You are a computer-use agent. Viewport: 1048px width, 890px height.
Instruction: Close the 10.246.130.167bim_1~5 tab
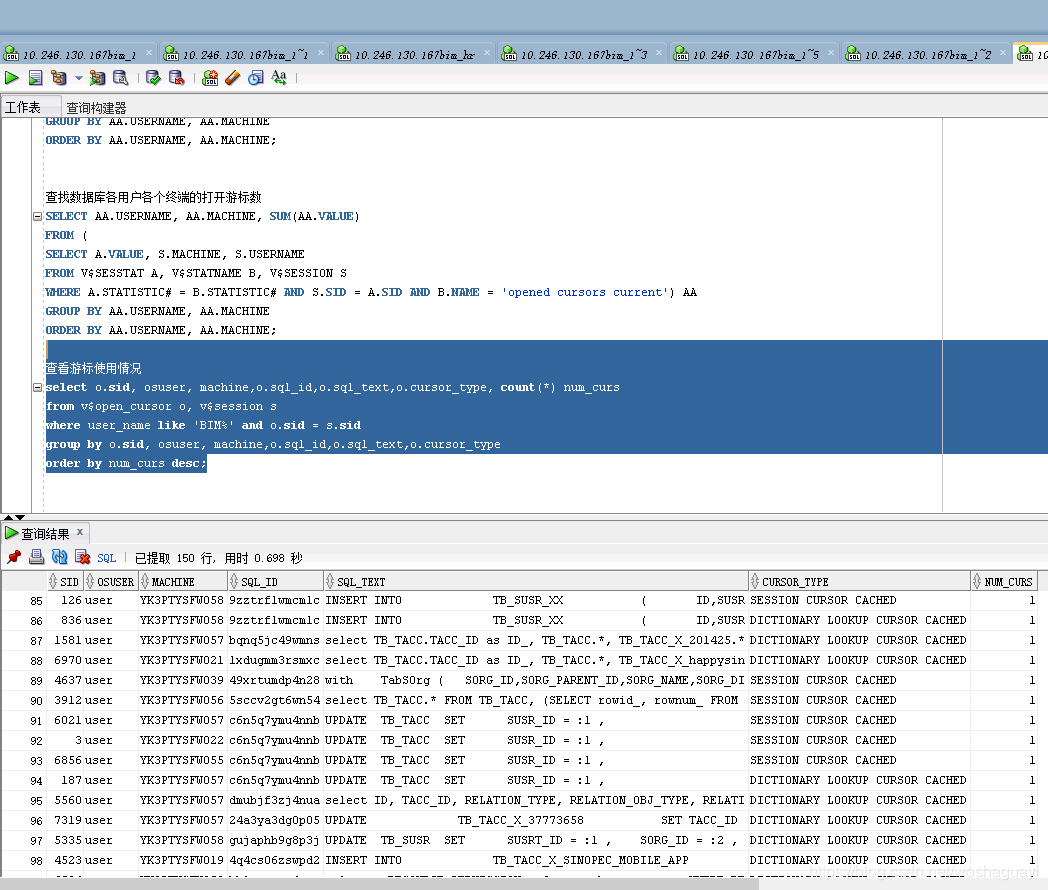pyautogui.click(x=831, y=53)
